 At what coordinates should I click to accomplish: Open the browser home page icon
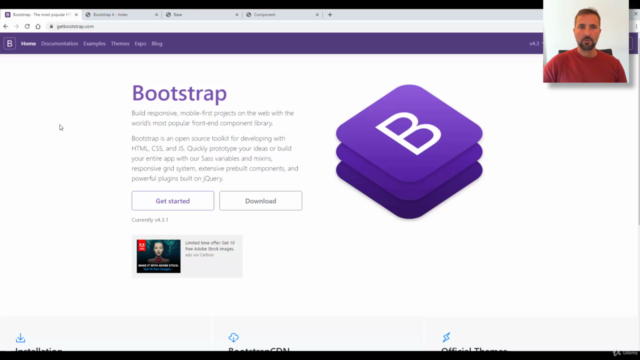pos(38,26)
